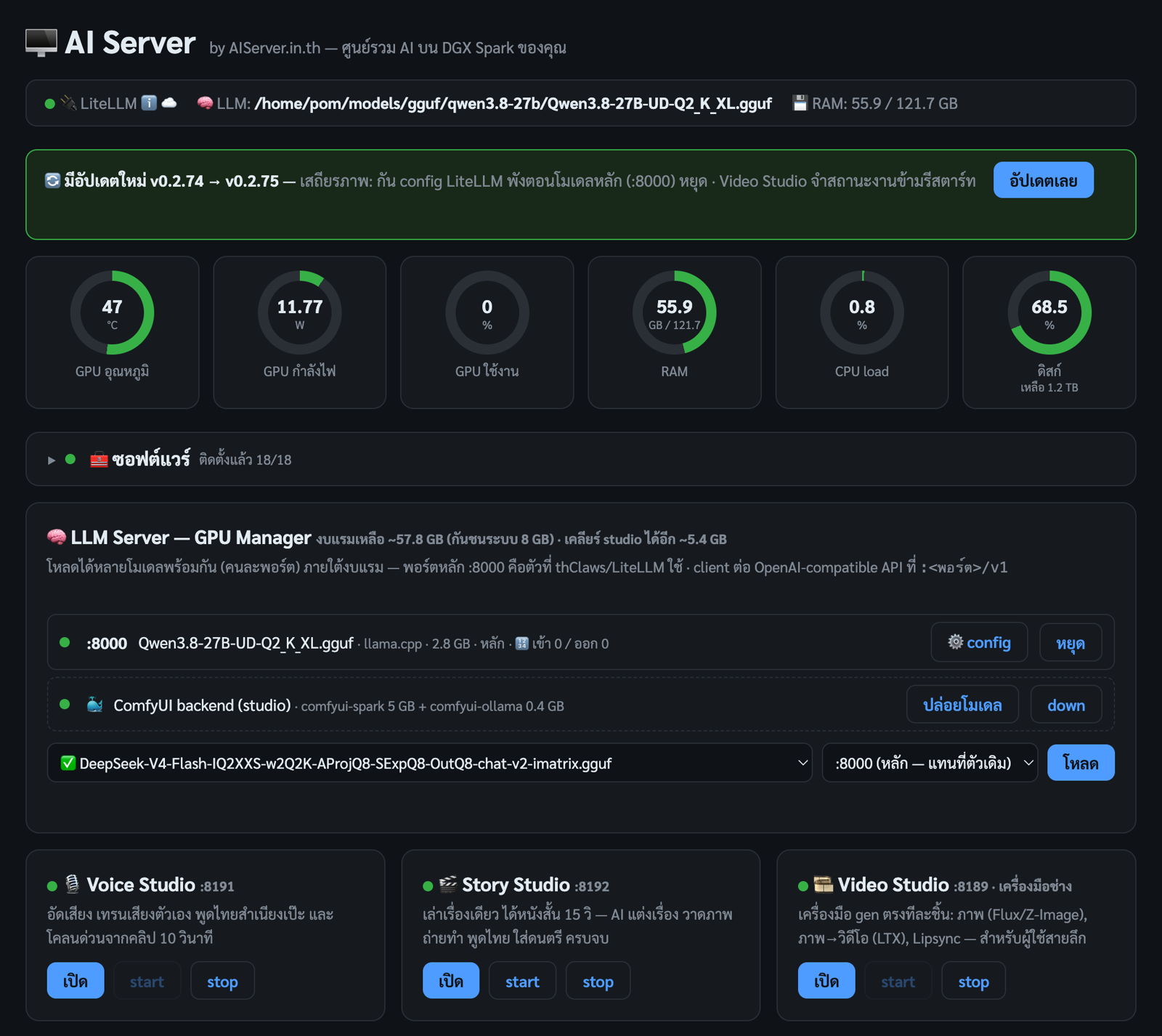Click the Qwen3.8-27B-UD-Q2_K_XL.gguf model path text
Image resolution: width=1162 pixels, height=1036 pixels.
(x=513, y=103)
